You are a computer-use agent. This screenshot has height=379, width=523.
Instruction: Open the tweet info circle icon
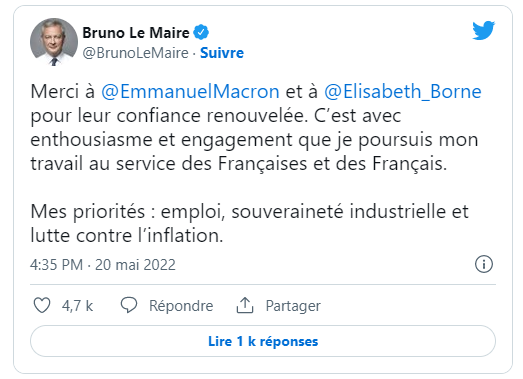[x=484, y=265]
